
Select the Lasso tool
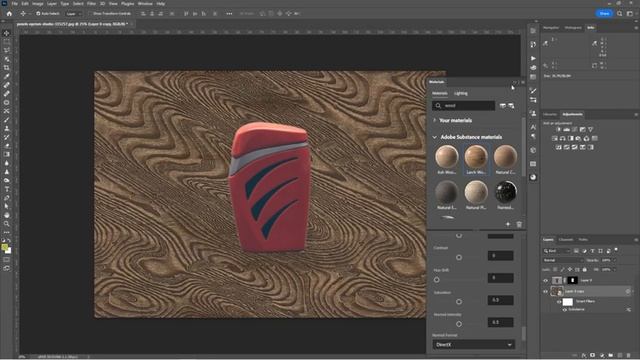(x=7, y=50)
